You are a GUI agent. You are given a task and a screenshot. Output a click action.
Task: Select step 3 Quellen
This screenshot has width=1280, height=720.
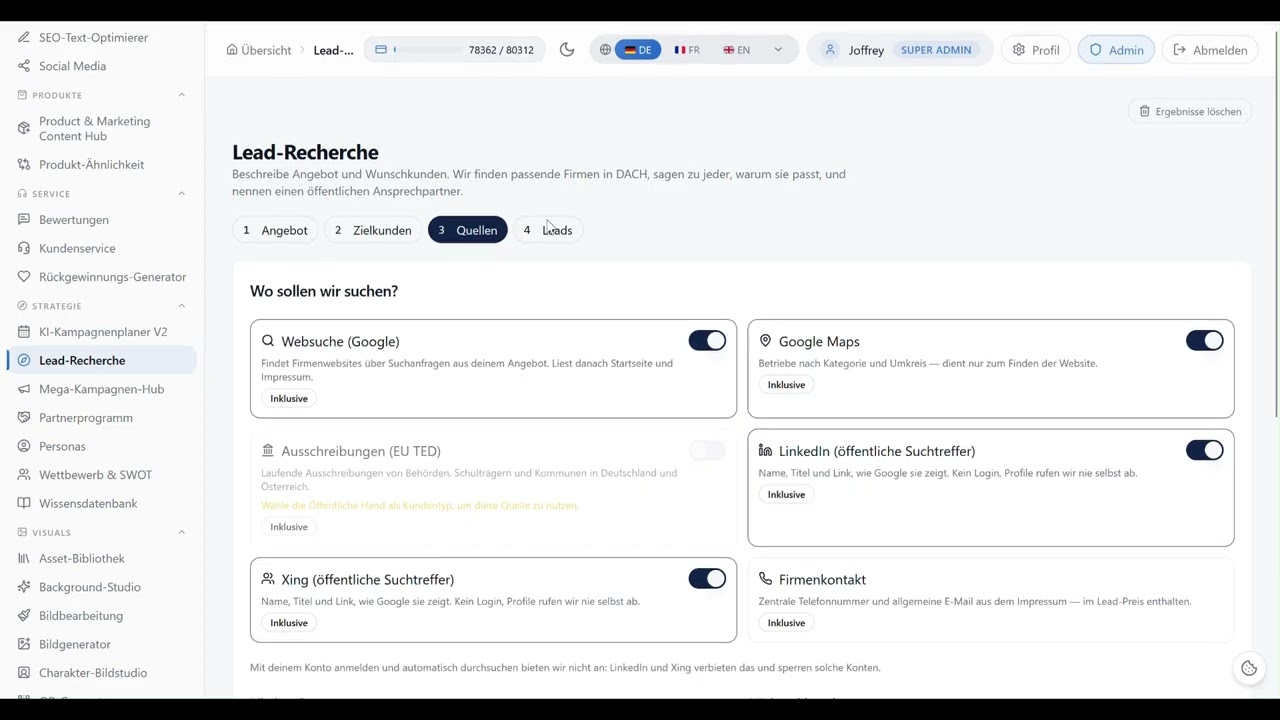[467, 230]
